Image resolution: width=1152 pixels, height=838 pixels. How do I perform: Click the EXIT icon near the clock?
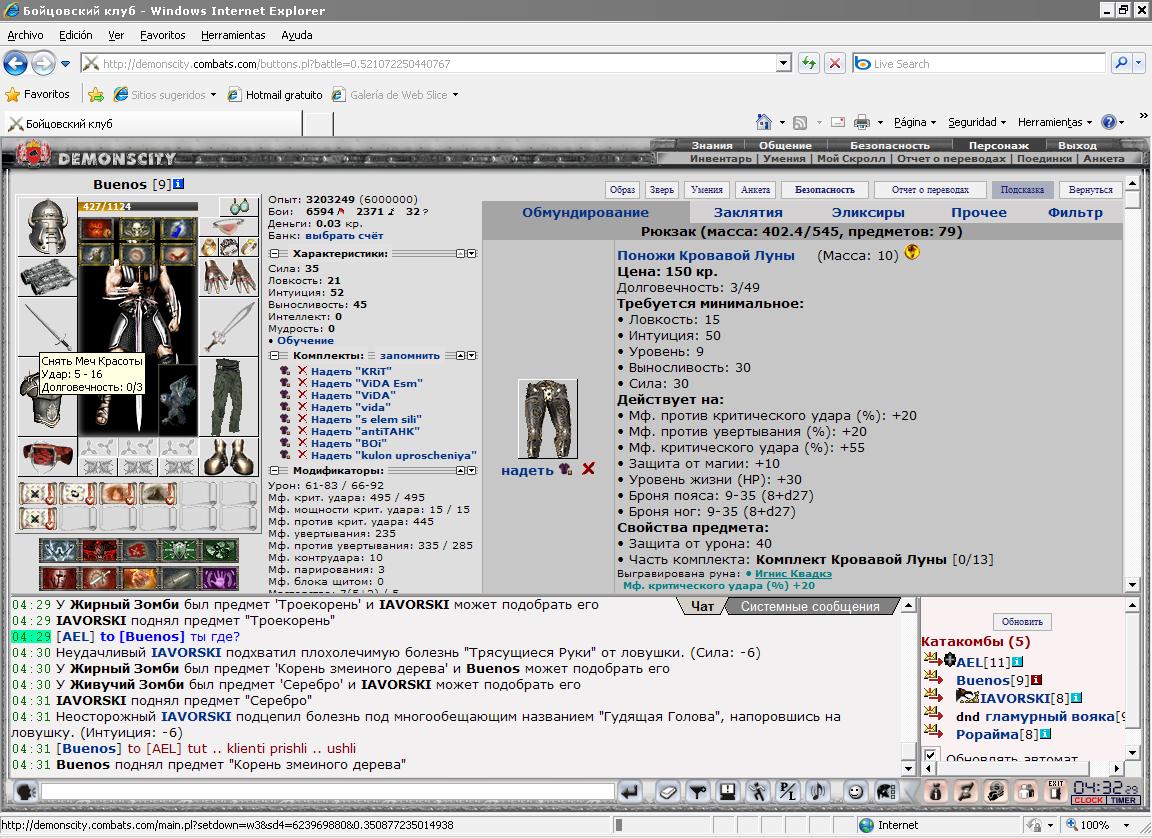(x=1056, y=790)
